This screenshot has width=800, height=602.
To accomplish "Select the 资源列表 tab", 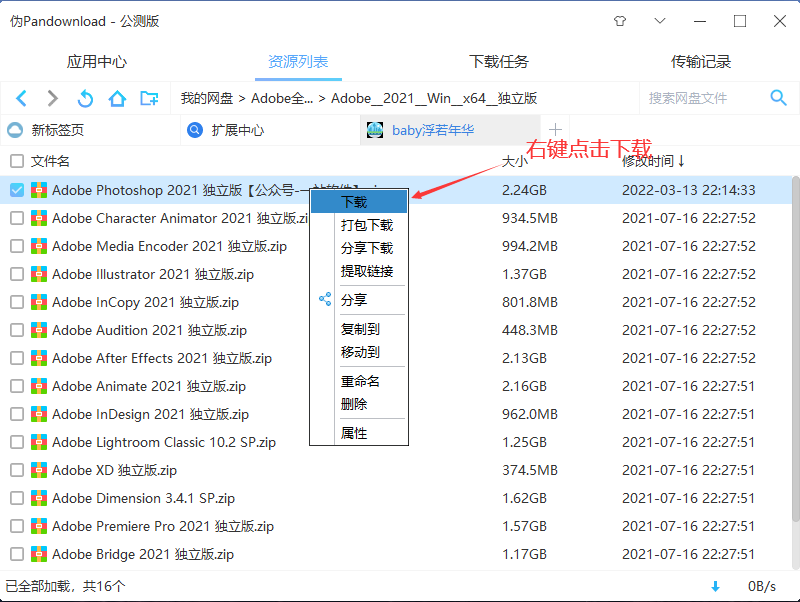I will [x=298, y=62].
